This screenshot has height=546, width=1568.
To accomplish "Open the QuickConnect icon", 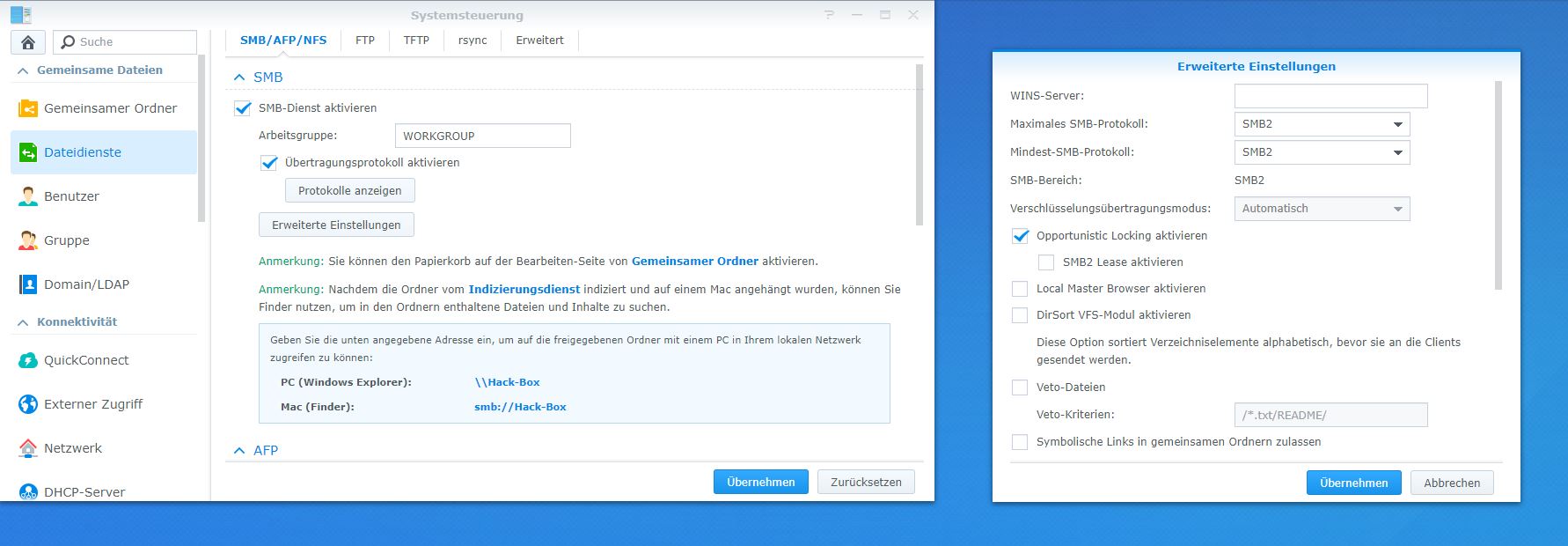I will (x=28, y=360).
